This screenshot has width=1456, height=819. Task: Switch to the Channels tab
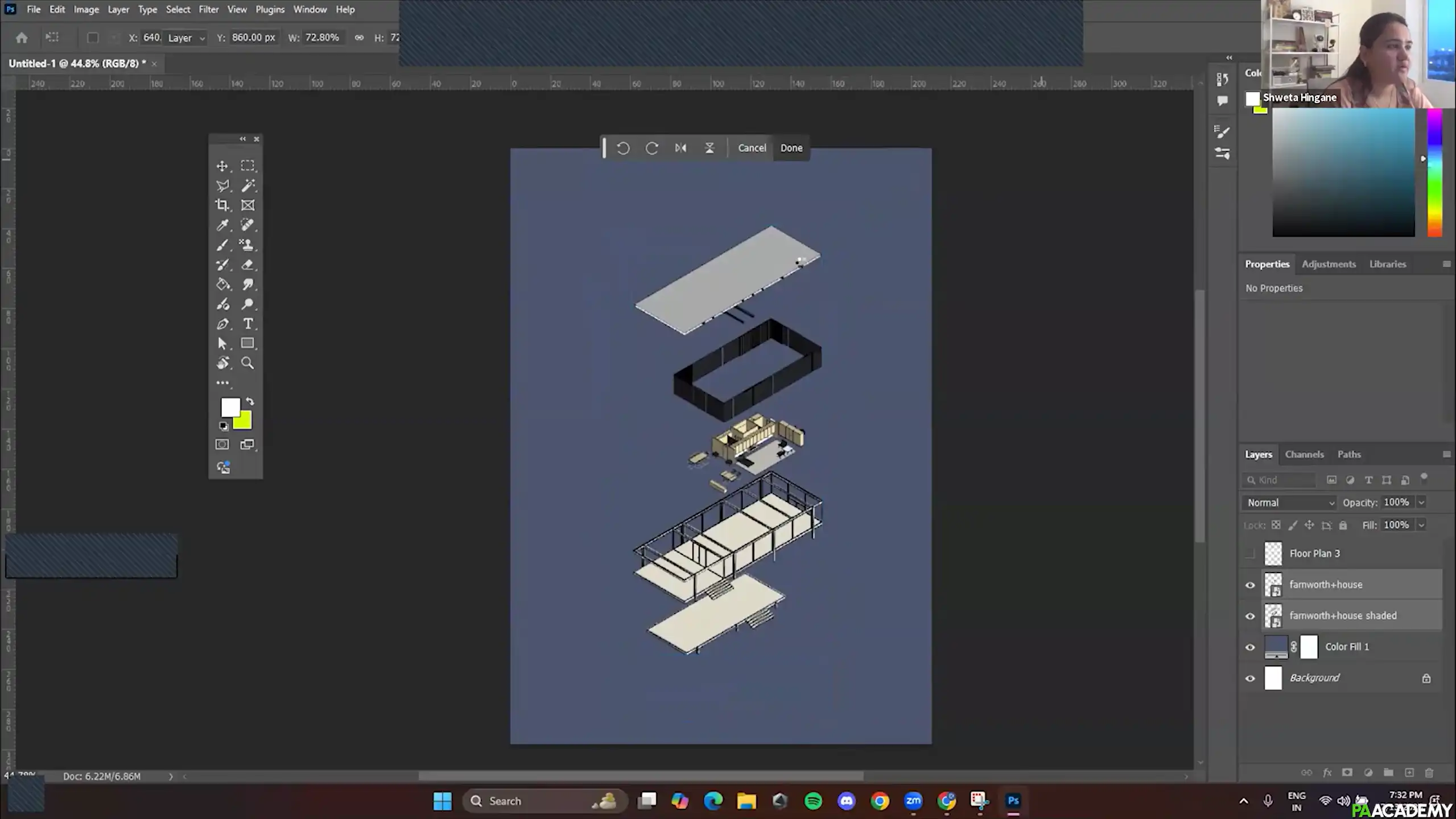coord(1304,454)
